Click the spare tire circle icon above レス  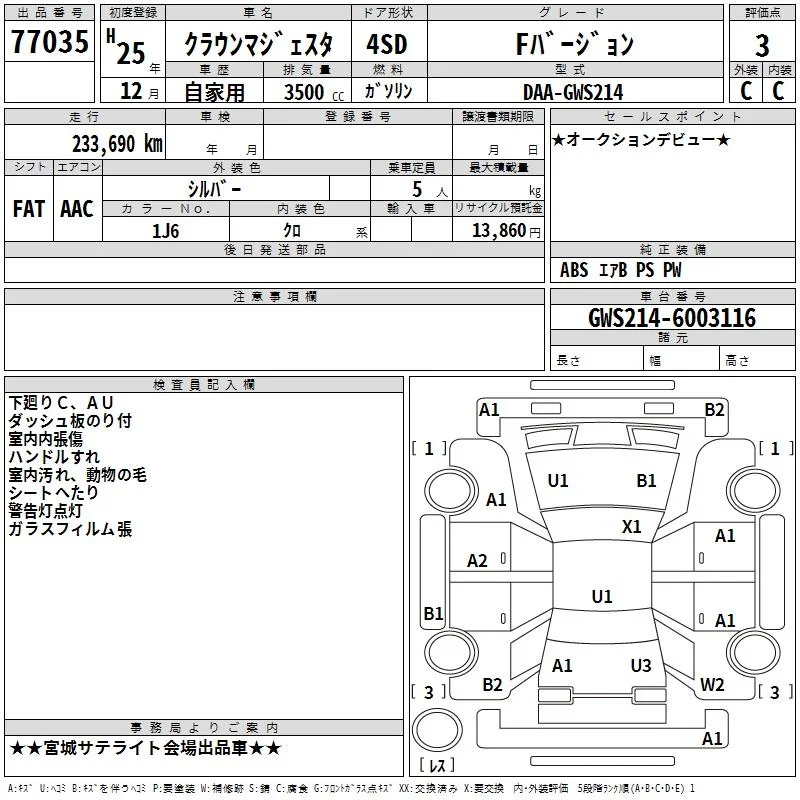click(437, 730)
